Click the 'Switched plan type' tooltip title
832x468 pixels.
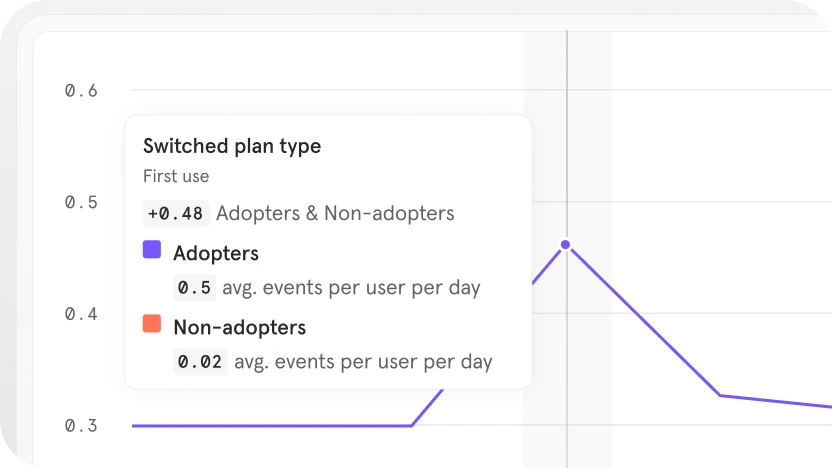click(232, 146)
